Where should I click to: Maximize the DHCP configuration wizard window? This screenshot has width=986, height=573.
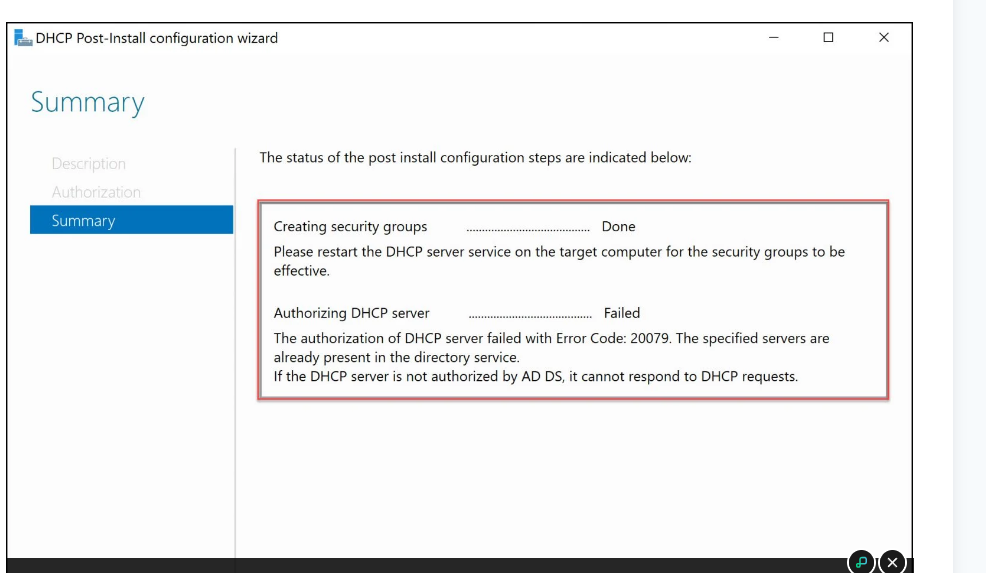828,38
